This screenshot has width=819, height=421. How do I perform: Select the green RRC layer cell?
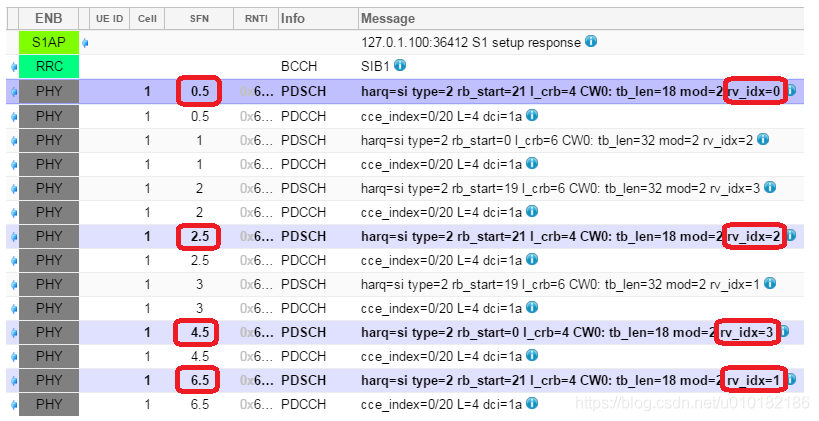click(x=49, y=66)
